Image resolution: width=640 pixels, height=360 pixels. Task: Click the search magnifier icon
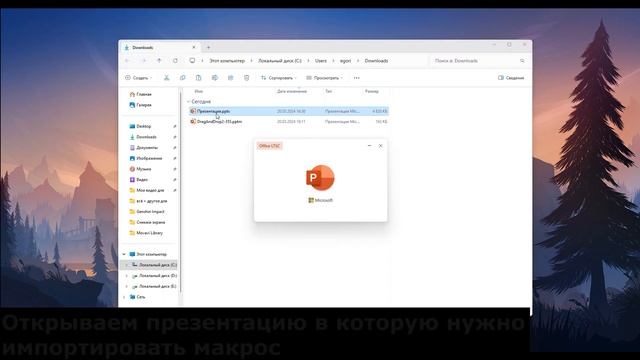[x=522, y=60]
